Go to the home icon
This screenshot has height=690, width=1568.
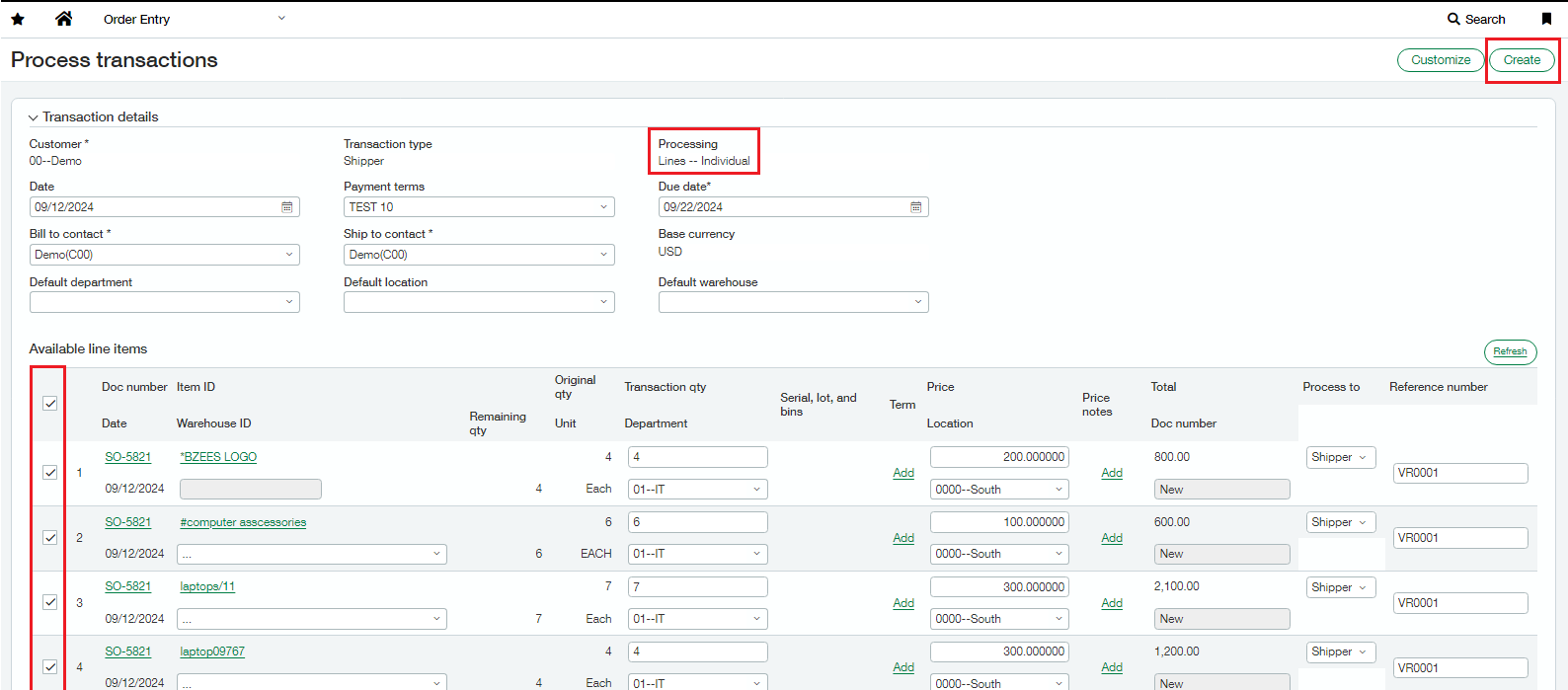(64, 19)
